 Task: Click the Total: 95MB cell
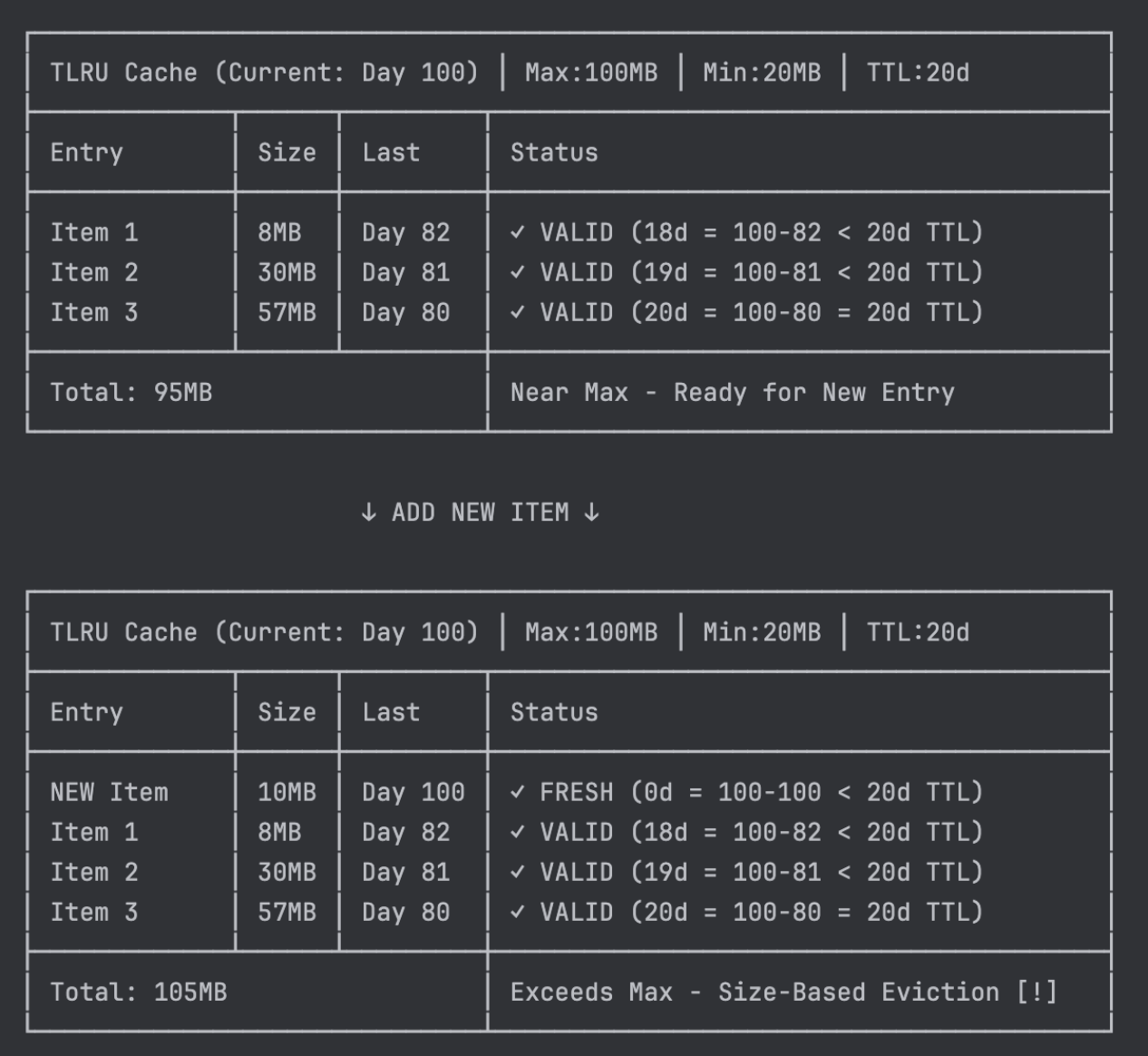click(131, 392)
